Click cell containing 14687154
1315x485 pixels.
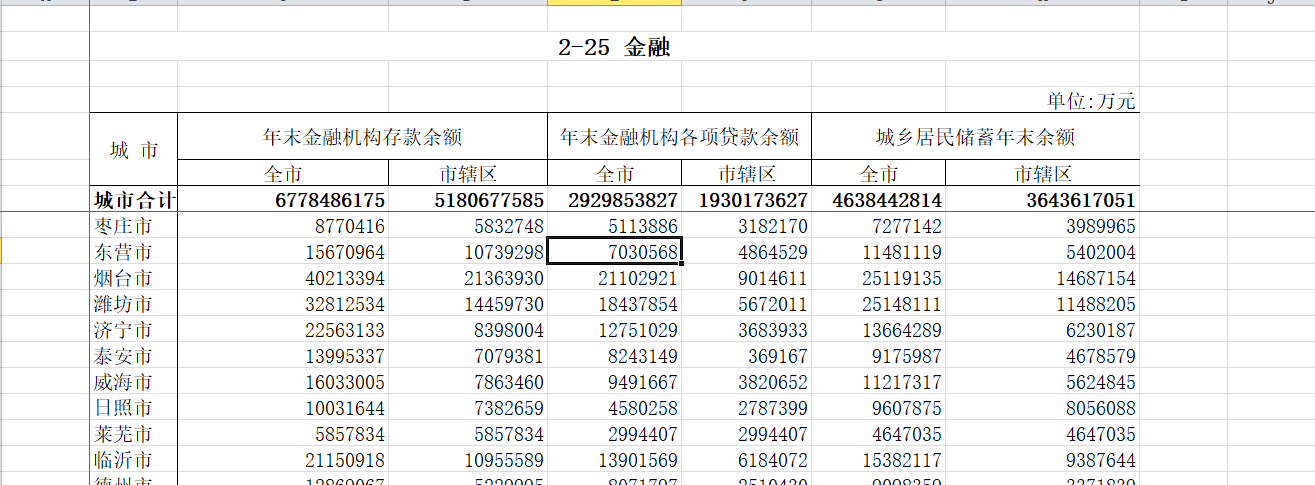(x=1042, y=278)
